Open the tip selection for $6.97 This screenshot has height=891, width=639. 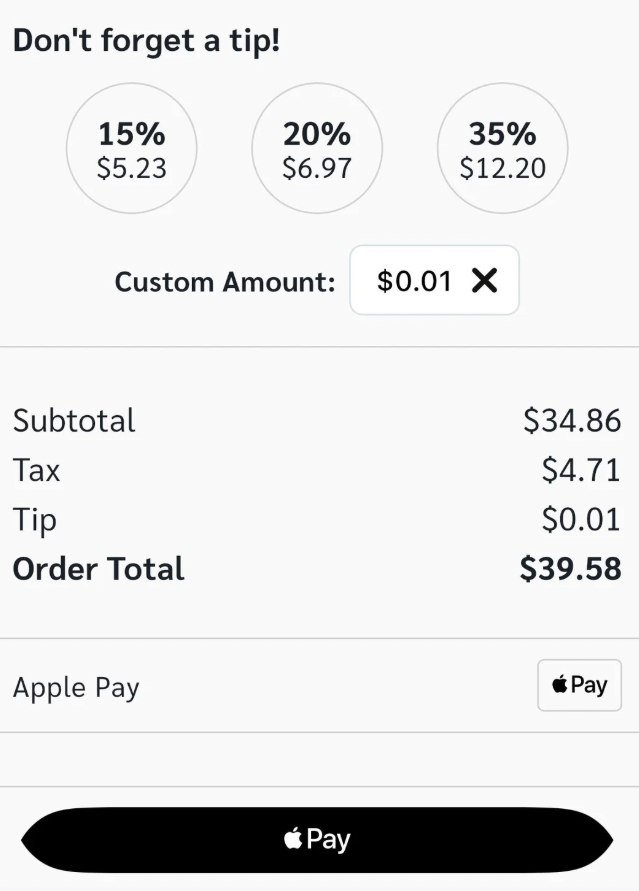[317, 148]
